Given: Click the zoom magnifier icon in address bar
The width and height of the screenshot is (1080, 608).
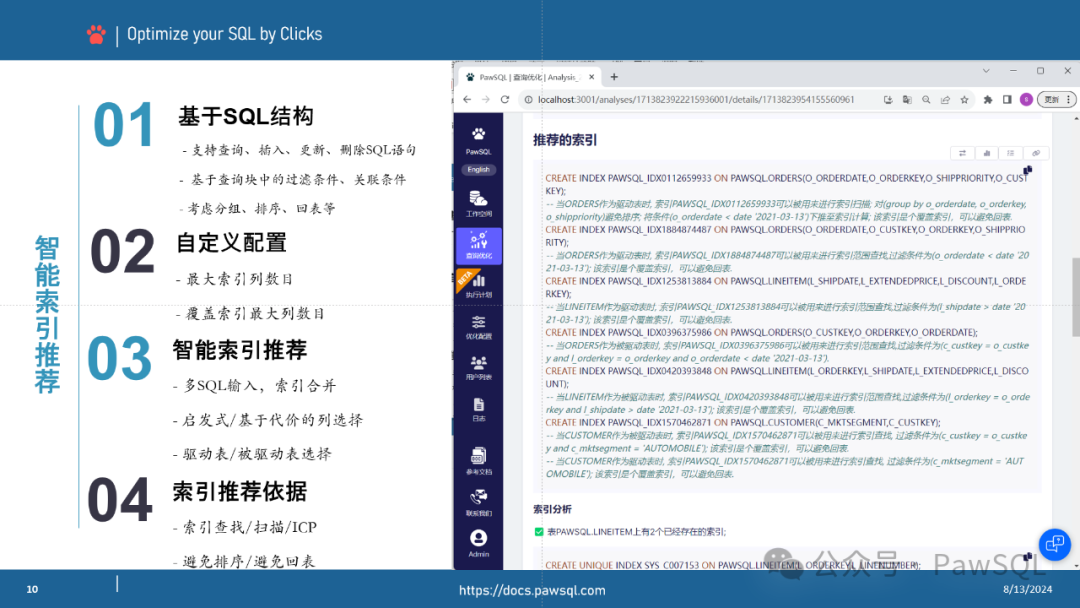Looking at the screenshot, I should (x=926, y=100).
